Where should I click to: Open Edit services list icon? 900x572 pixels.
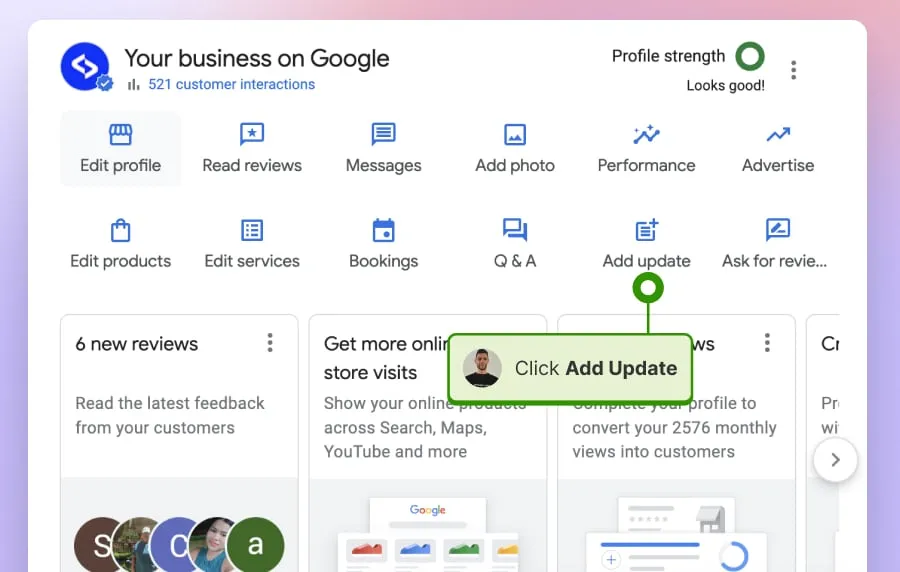(x=252, y=230)
